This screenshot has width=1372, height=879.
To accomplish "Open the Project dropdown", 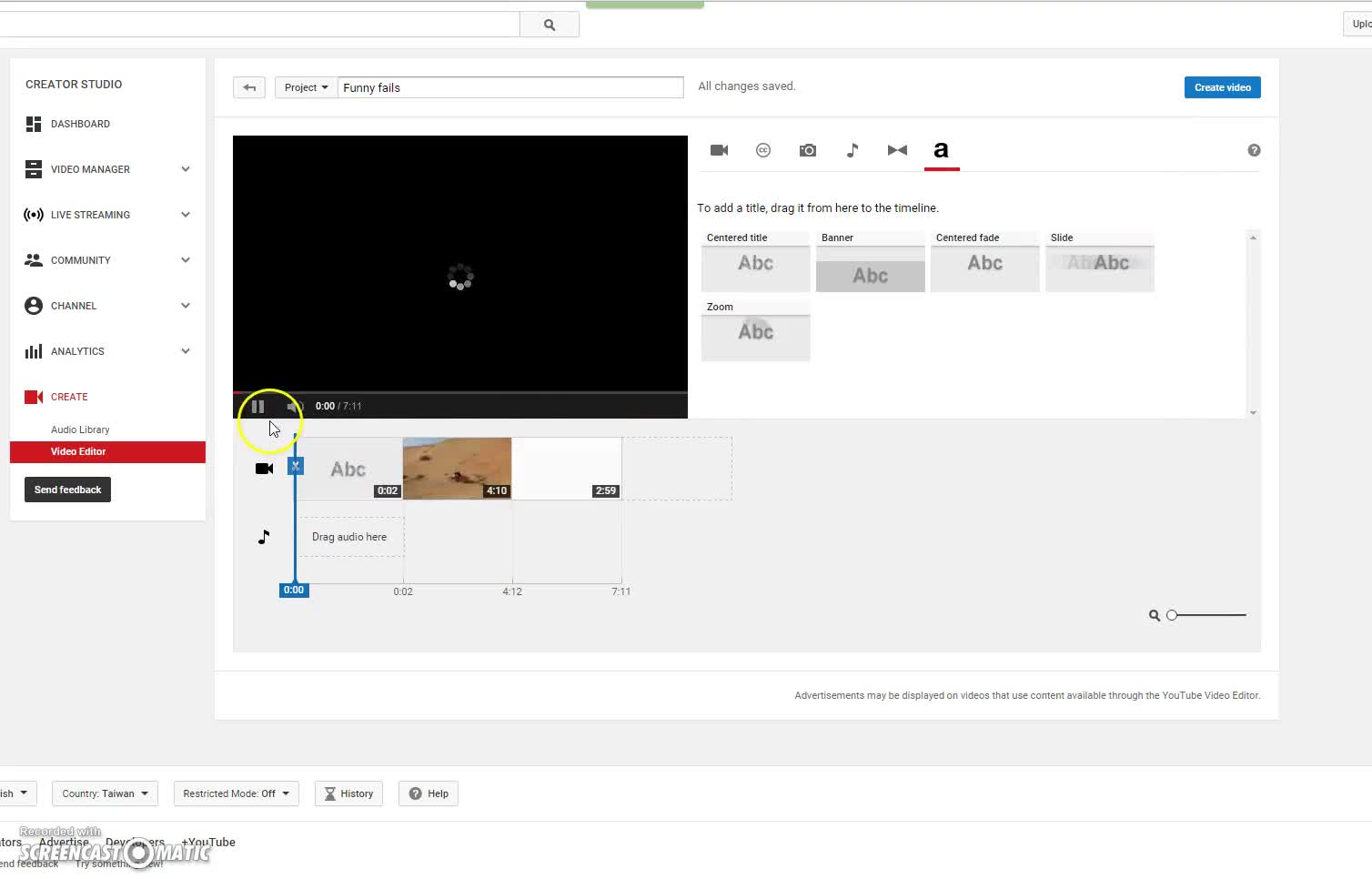I will pos(306,87).
